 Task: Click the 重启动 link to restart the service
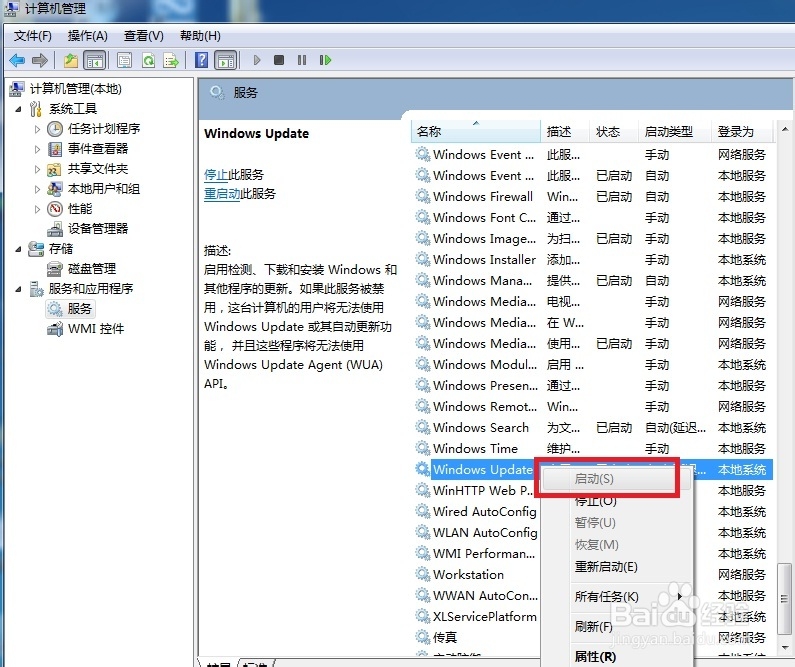click(x=222, y=194)
